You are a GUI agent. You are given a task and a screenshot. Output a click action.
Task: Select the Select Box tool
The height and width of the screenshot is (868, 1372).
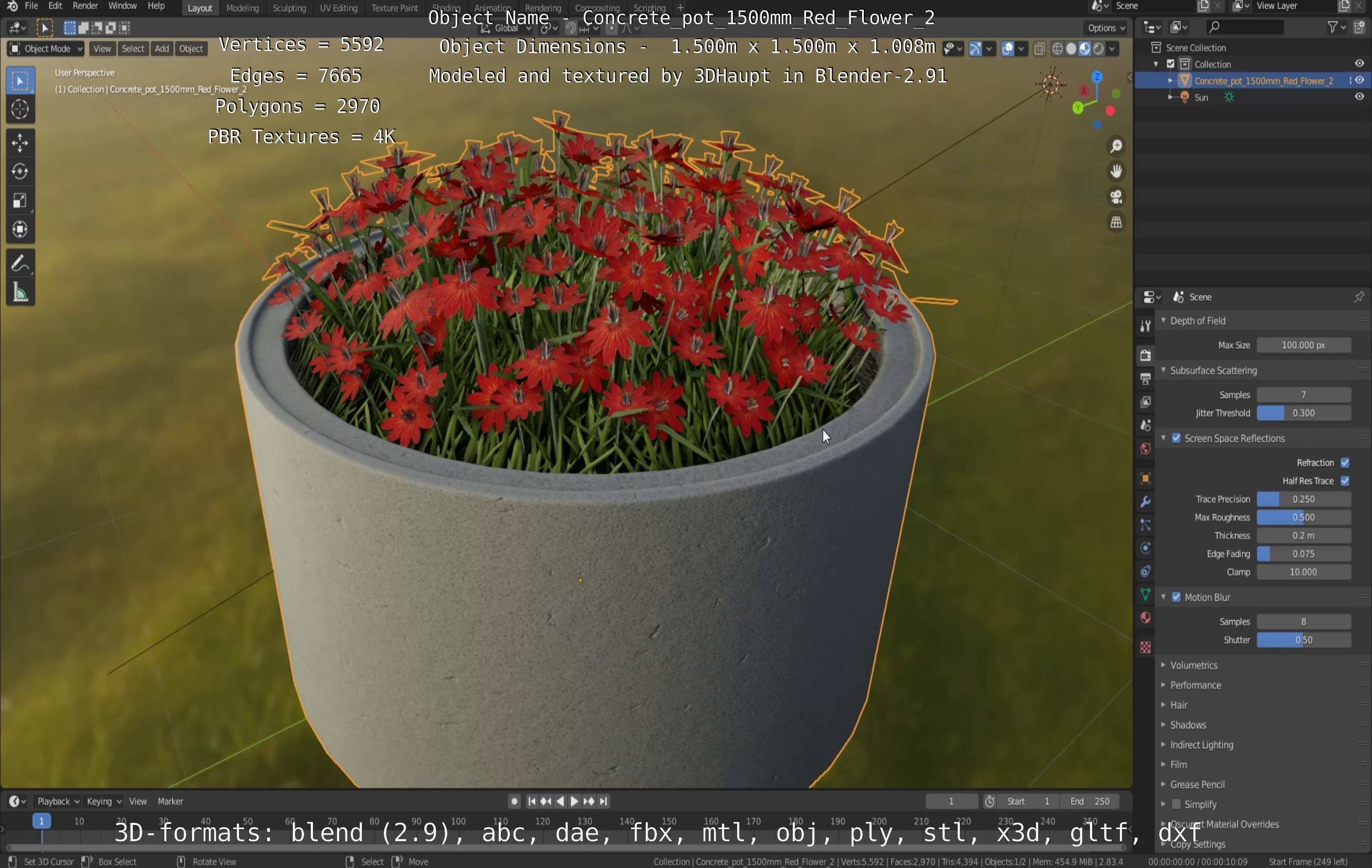tap(20, 80)
